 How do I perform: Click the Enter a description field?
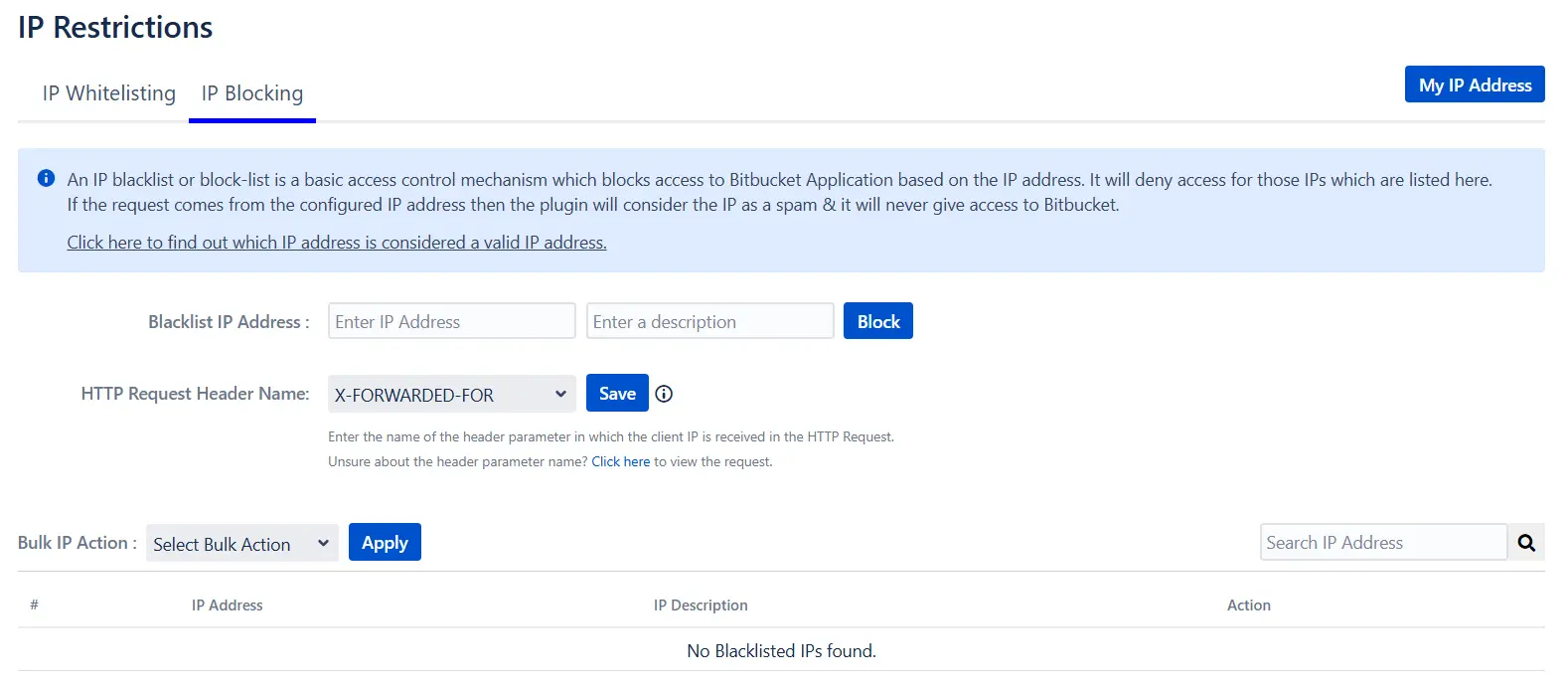coord(709,320)
